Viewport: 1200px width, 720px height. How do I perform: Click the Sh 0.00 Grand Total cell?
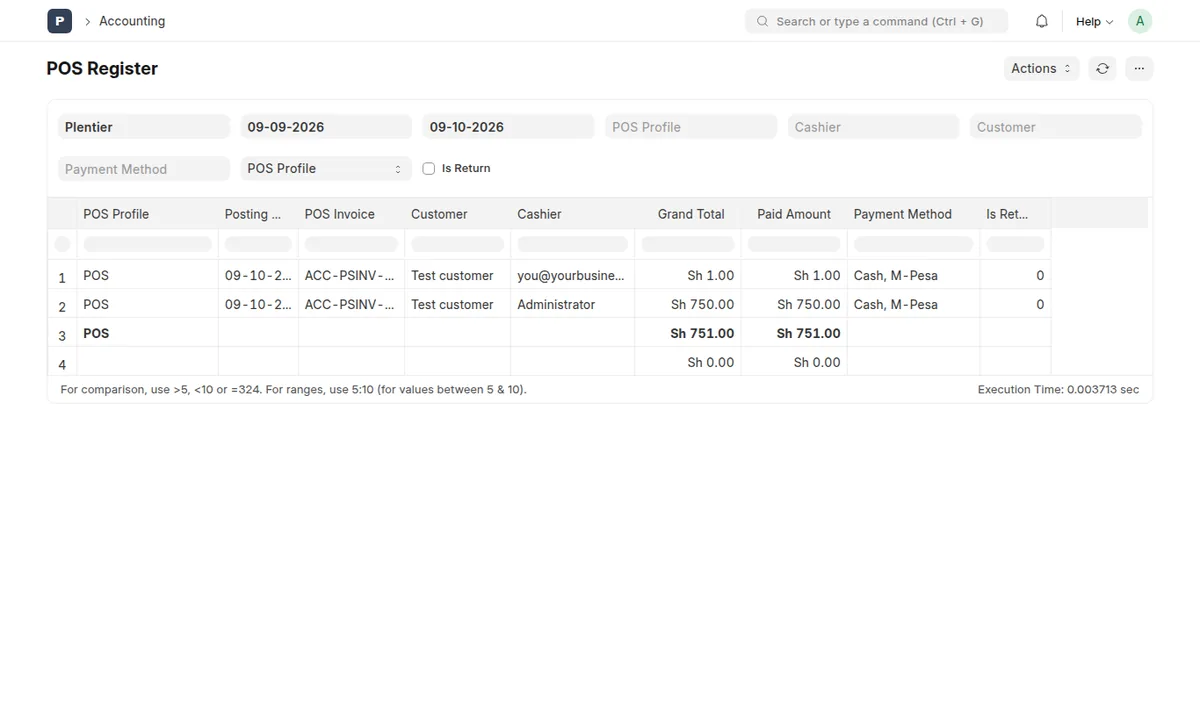coord(688,362)
